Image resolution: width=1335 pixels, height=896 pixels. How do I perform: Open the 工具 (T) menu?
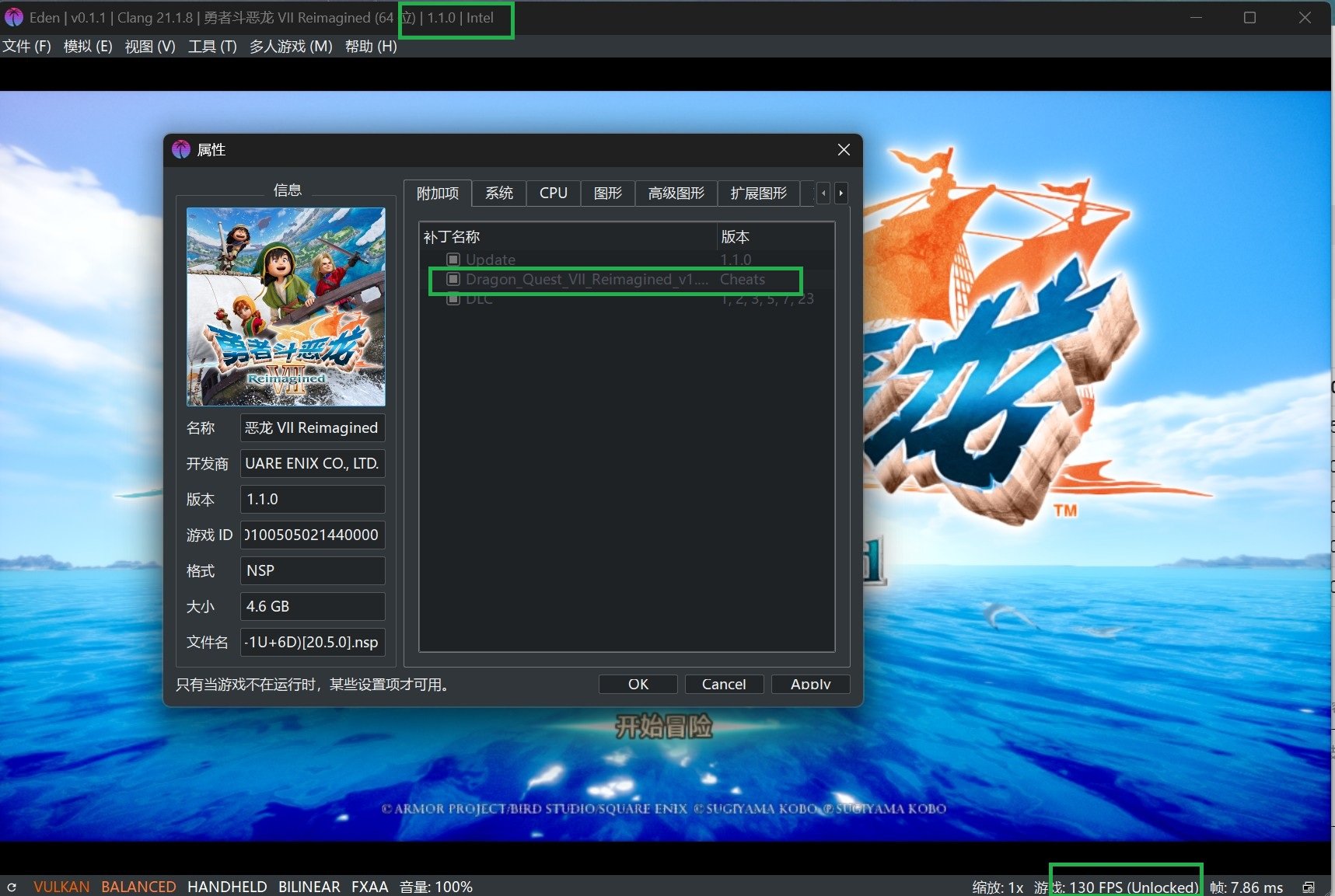pos(212,46)
